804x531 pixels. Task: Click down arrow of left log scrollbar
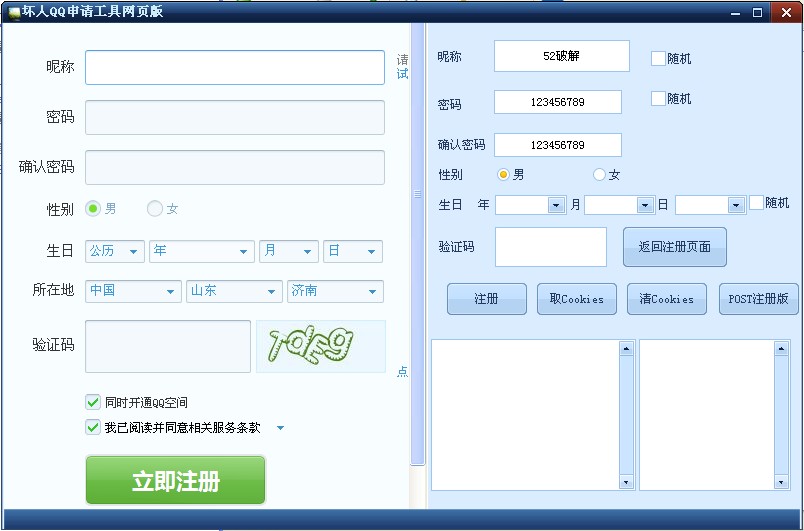(x=626, y=482)
